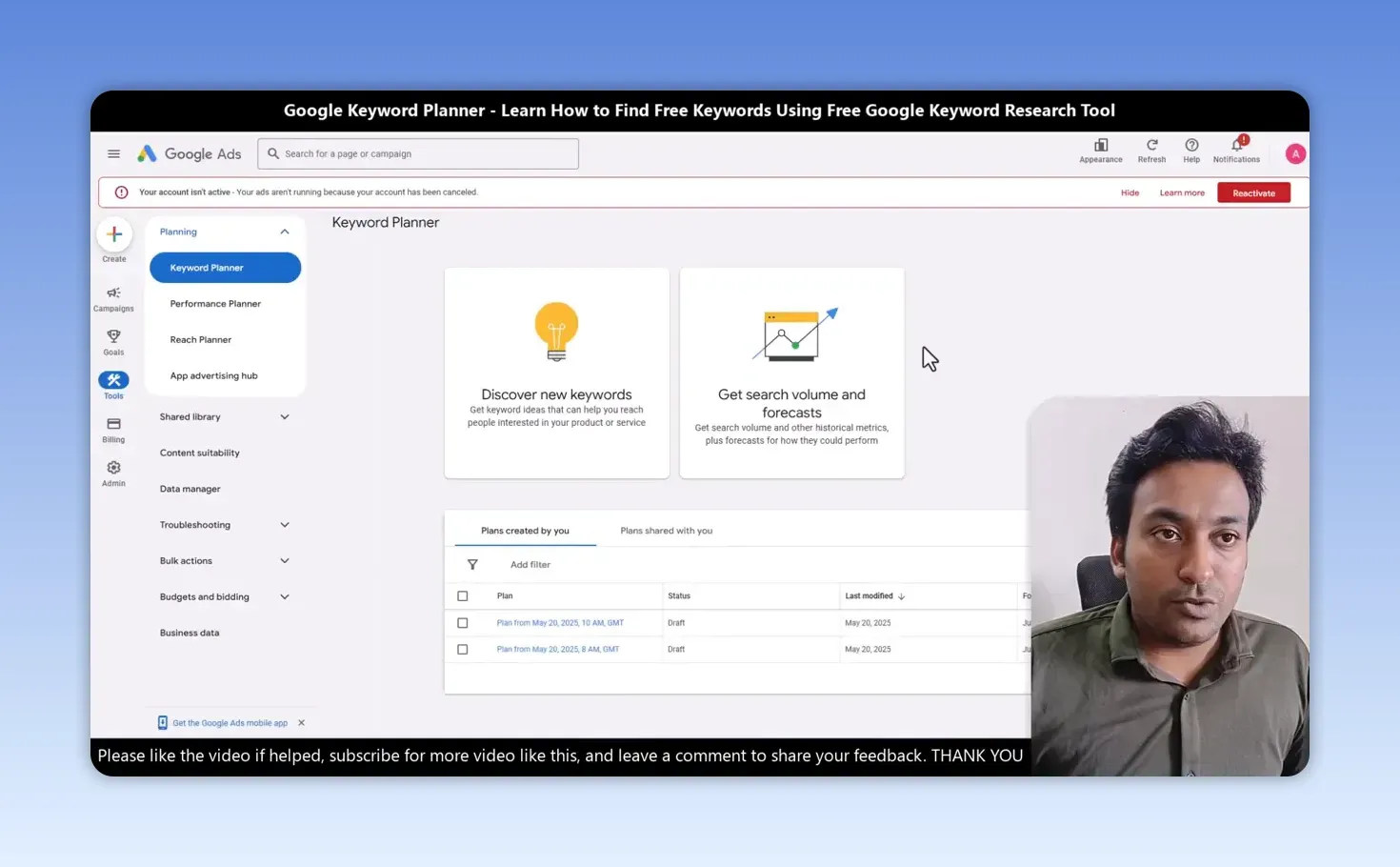Click the search magnifier icon
The image size is (1400, 867).
273,153
